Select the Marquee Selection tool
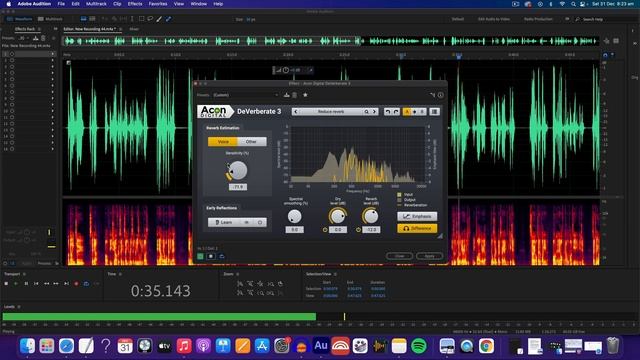 click(x=142, y=19)
